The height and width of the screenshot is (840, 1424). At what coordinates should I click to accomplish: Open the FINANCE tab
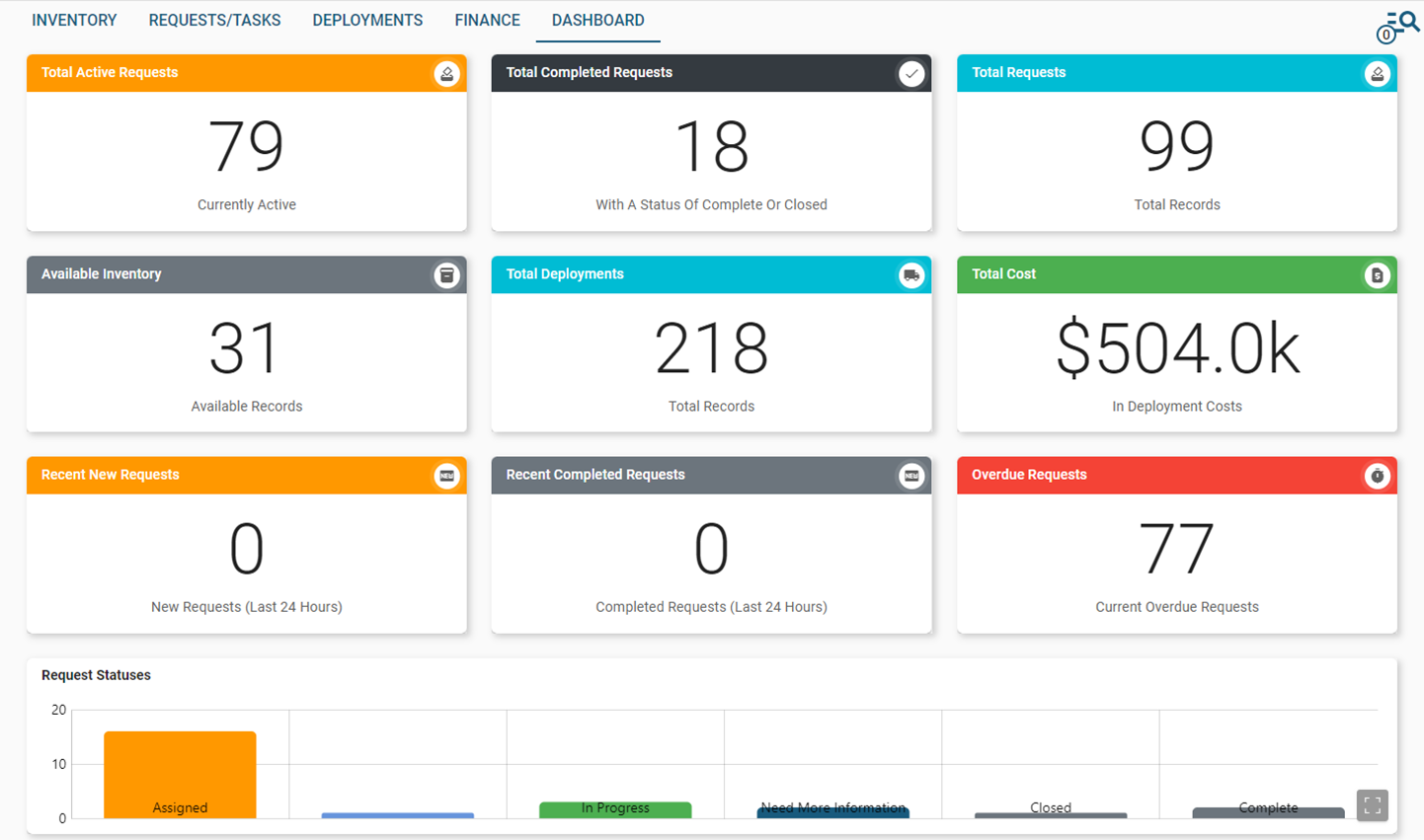tap(487, 20)
